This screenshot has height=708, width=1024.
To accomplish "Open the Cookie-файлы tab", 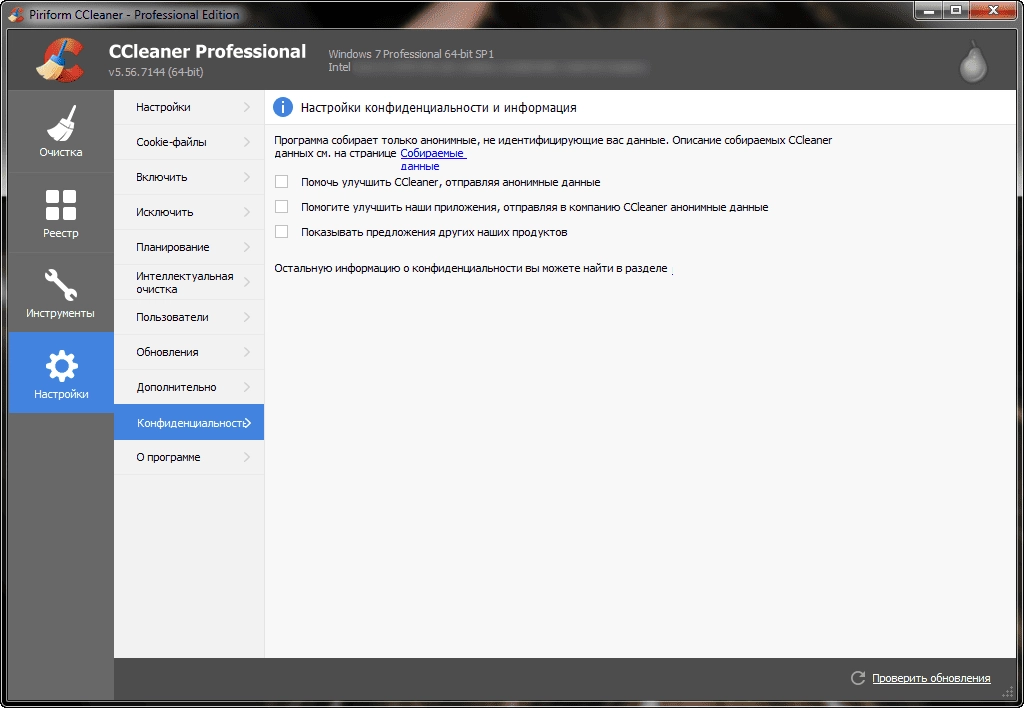I will (x=189, y=142).
